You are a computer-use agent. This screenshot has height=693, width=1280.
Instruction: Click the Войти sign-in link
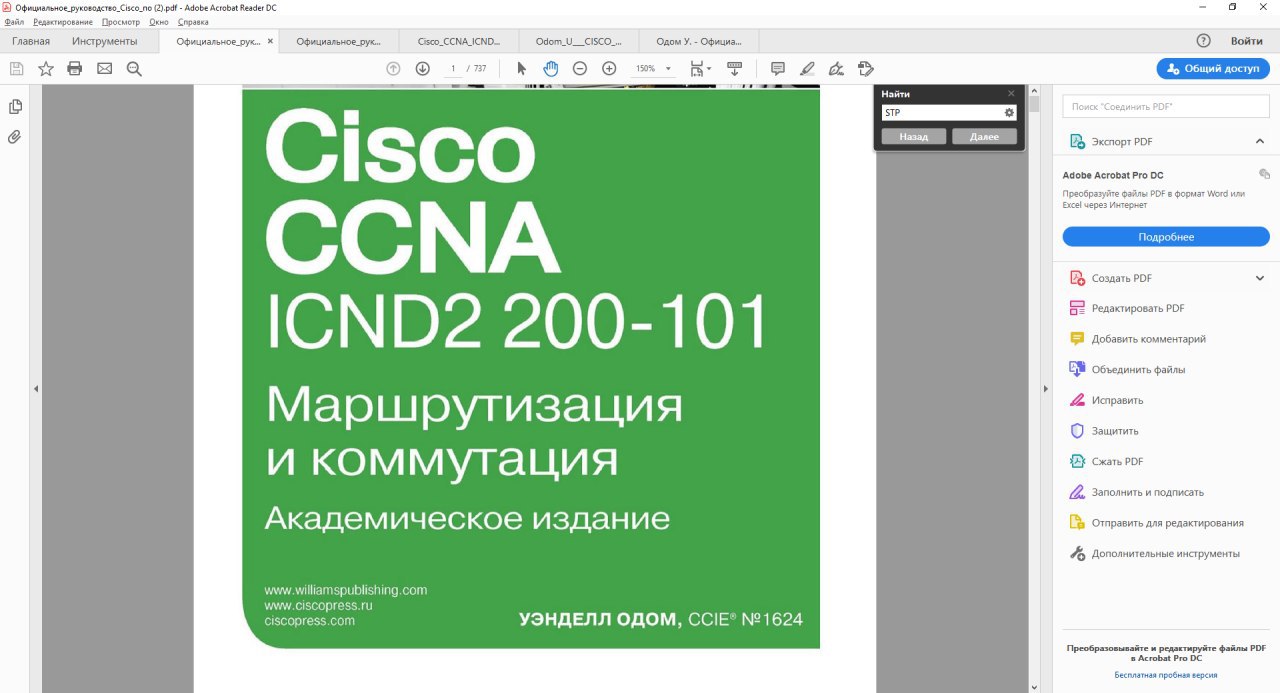click(x=1246, y=41)
